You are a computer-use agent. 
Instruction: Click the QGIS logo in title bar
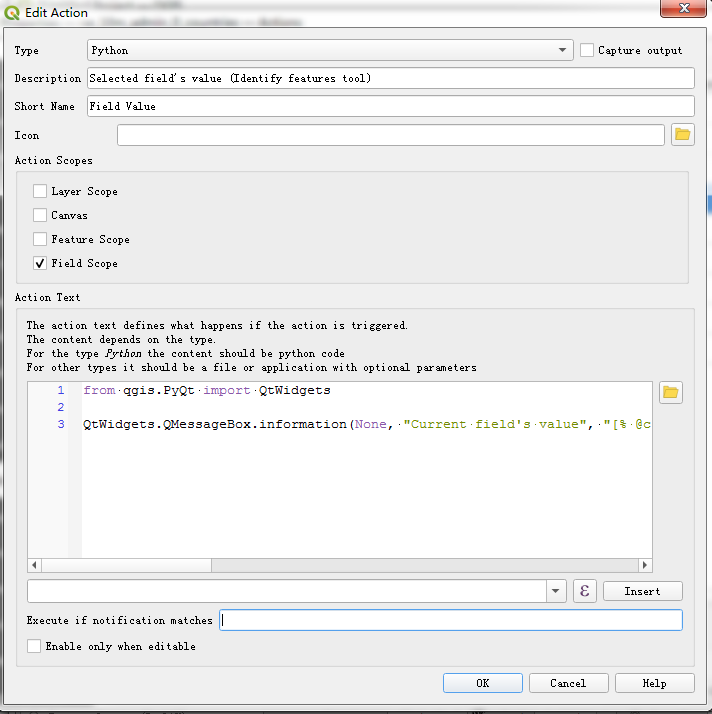coord(12,13)
